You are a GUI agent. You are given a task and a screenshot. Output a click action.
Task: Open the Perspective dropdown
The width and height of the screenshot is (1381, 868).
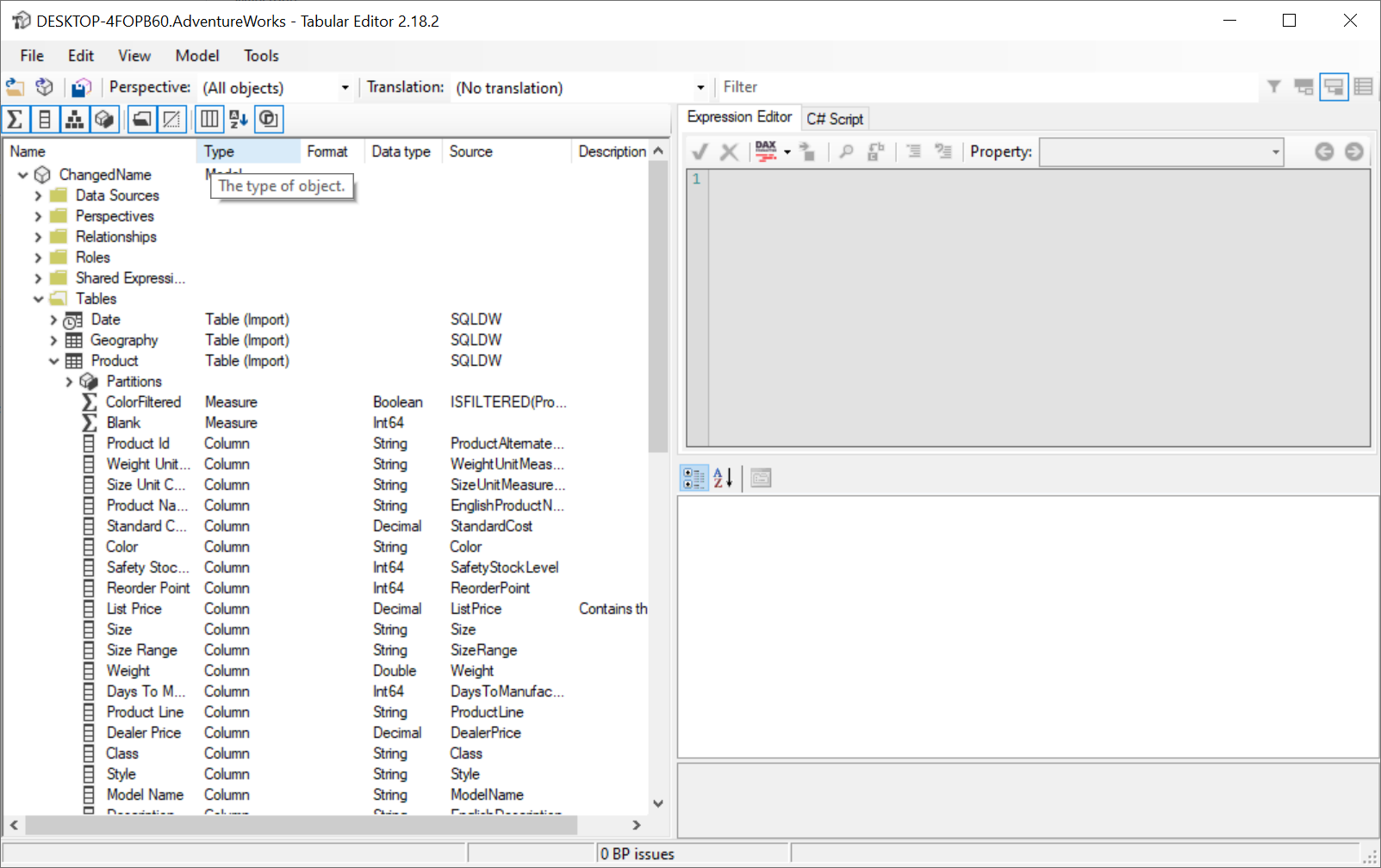[x=345, y=87]
